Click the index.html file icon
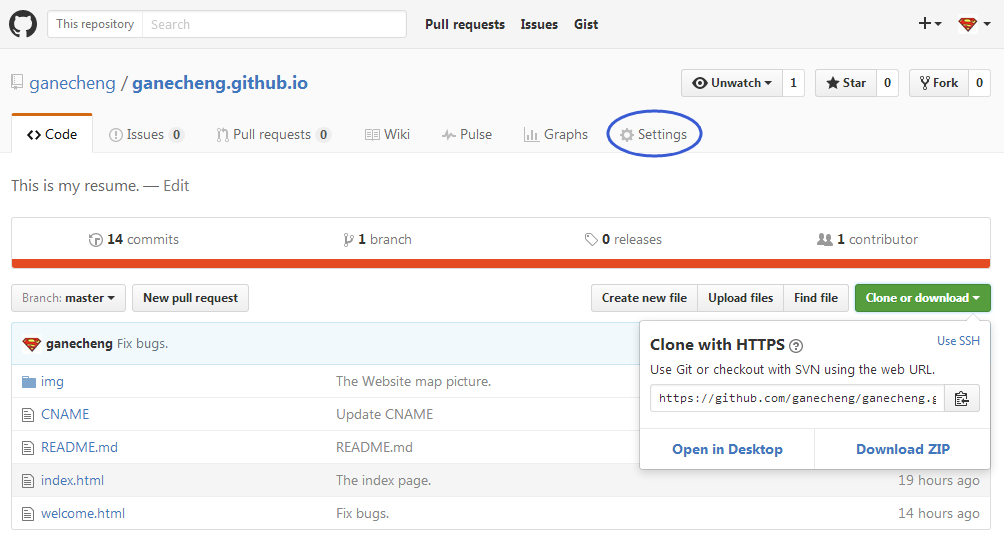Screen dimensions: 1004x533 coord(28,480)
